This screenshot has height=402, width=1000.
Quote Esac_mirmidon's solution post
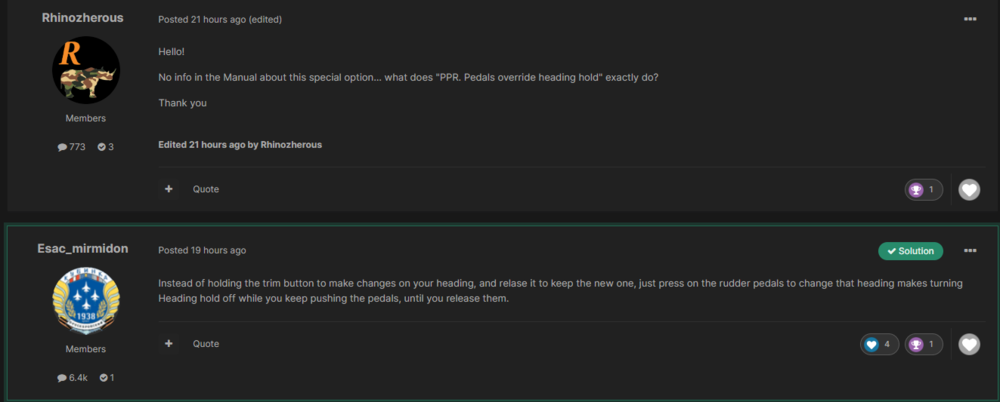(x=206, y=344)
